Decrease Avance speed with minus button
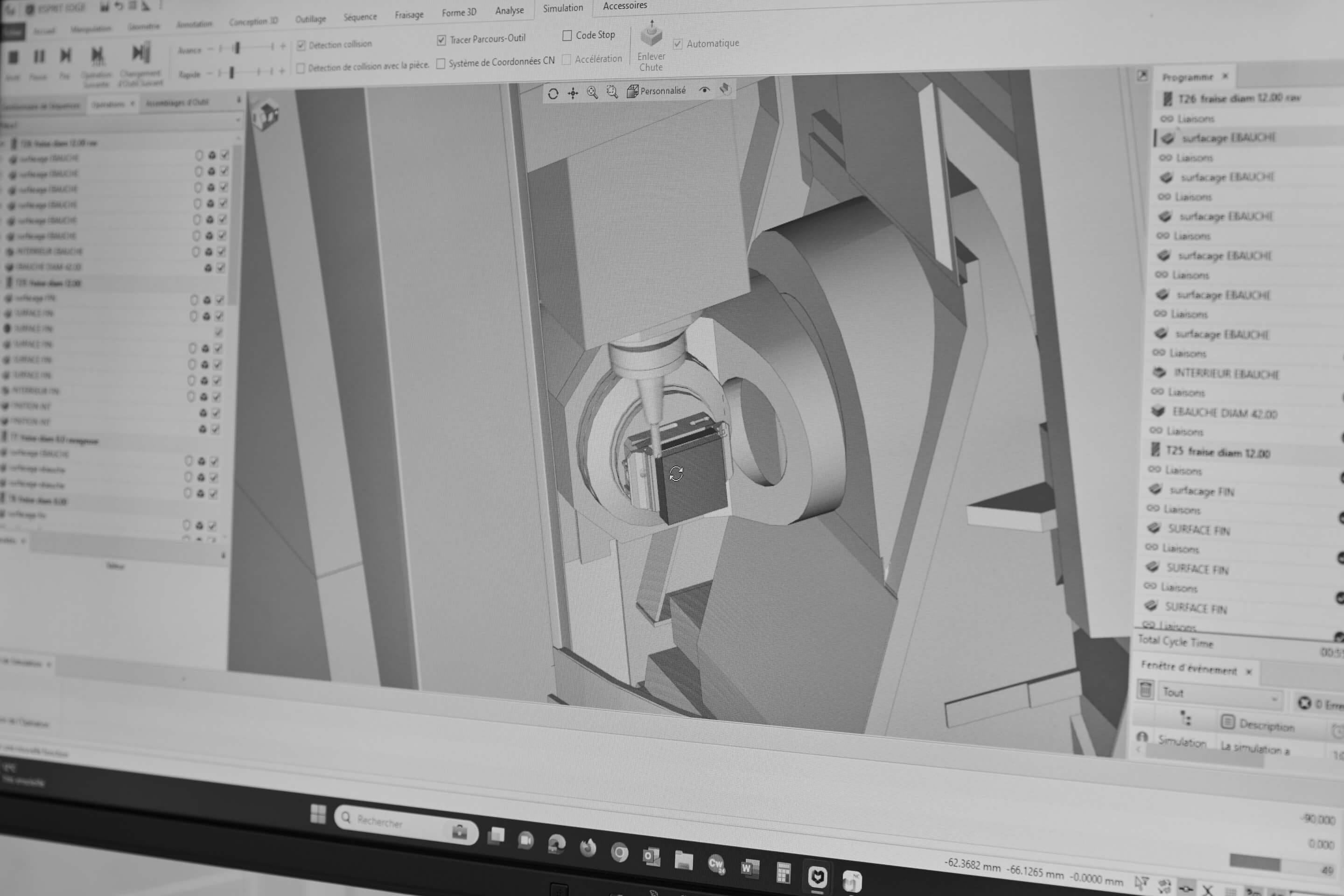Screen dimensions: 1344x896 [x=210, y=49]
